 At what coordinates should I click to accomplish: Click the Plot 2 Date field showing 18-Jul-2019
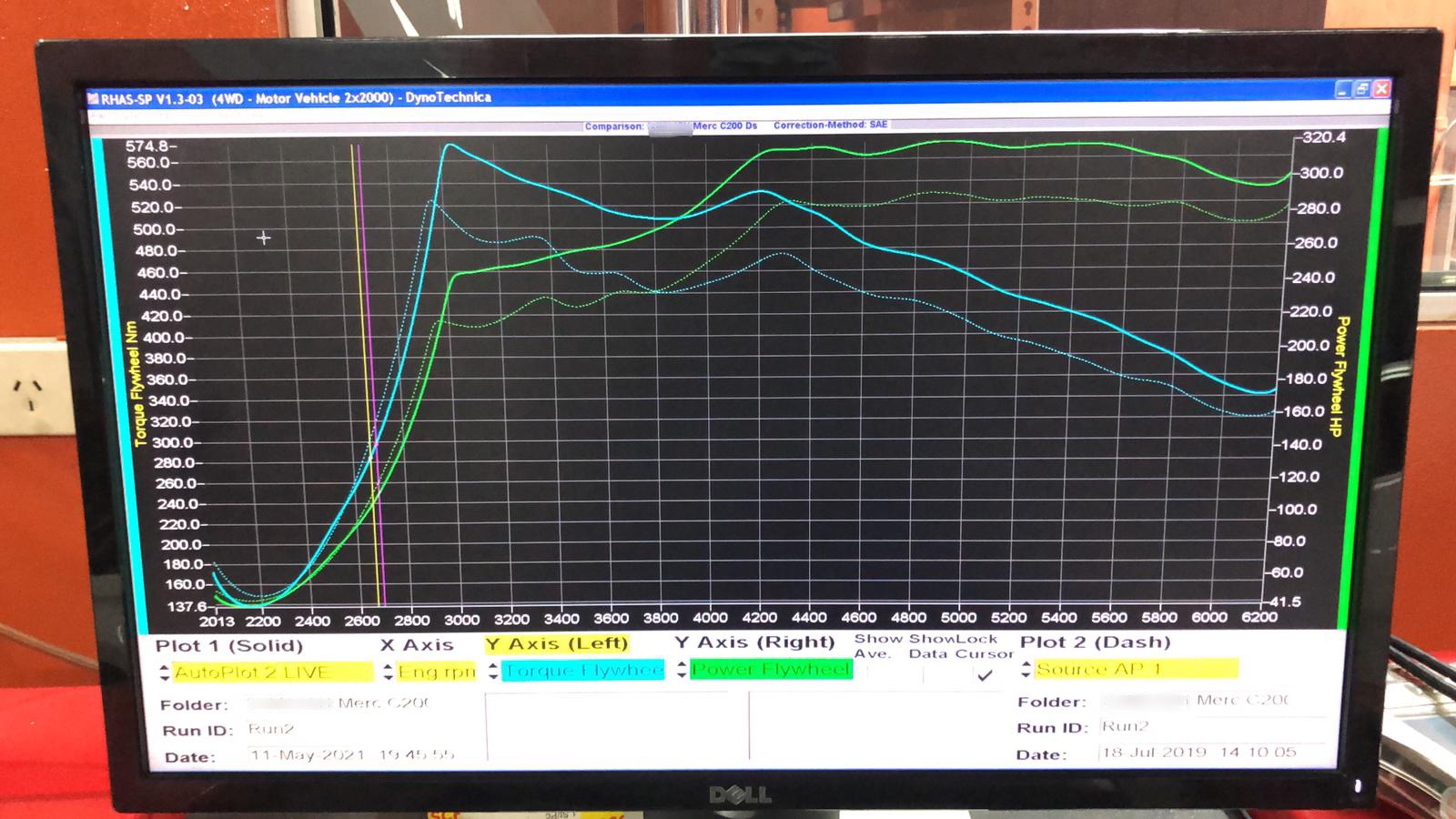pos(1210,753)
